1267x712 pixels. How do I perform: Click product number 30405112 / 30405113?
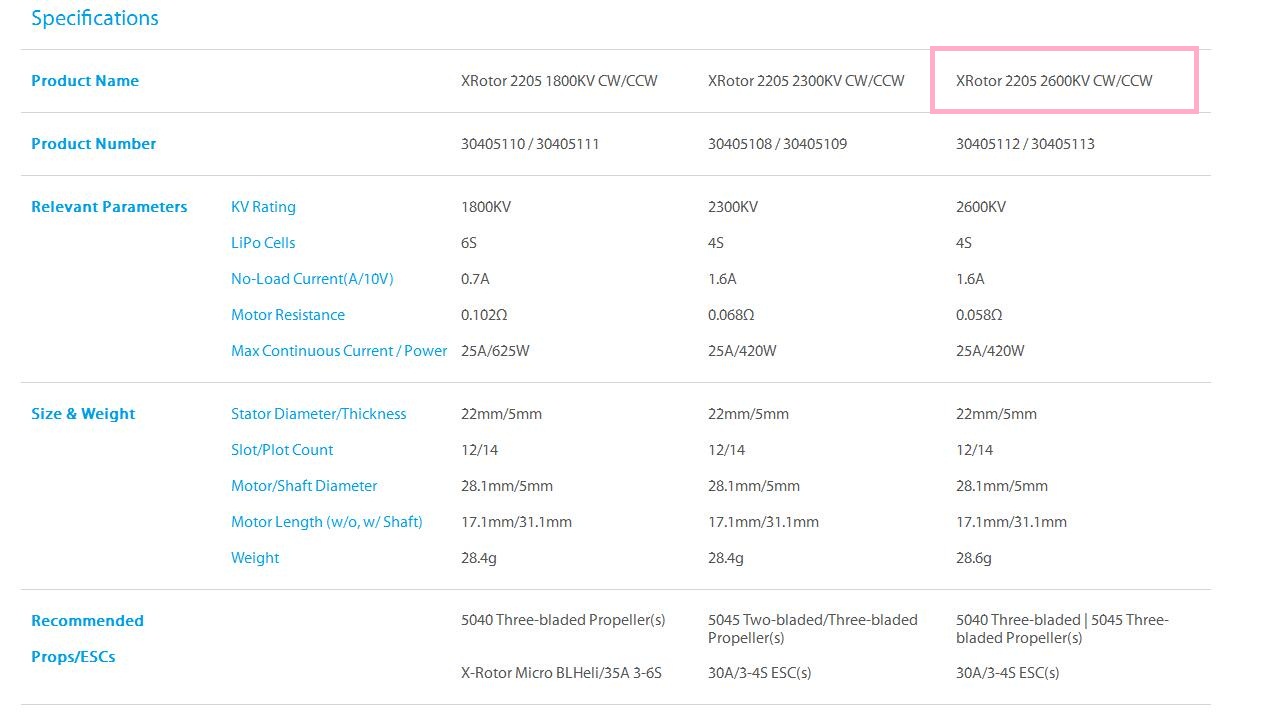click(1025, 144)
